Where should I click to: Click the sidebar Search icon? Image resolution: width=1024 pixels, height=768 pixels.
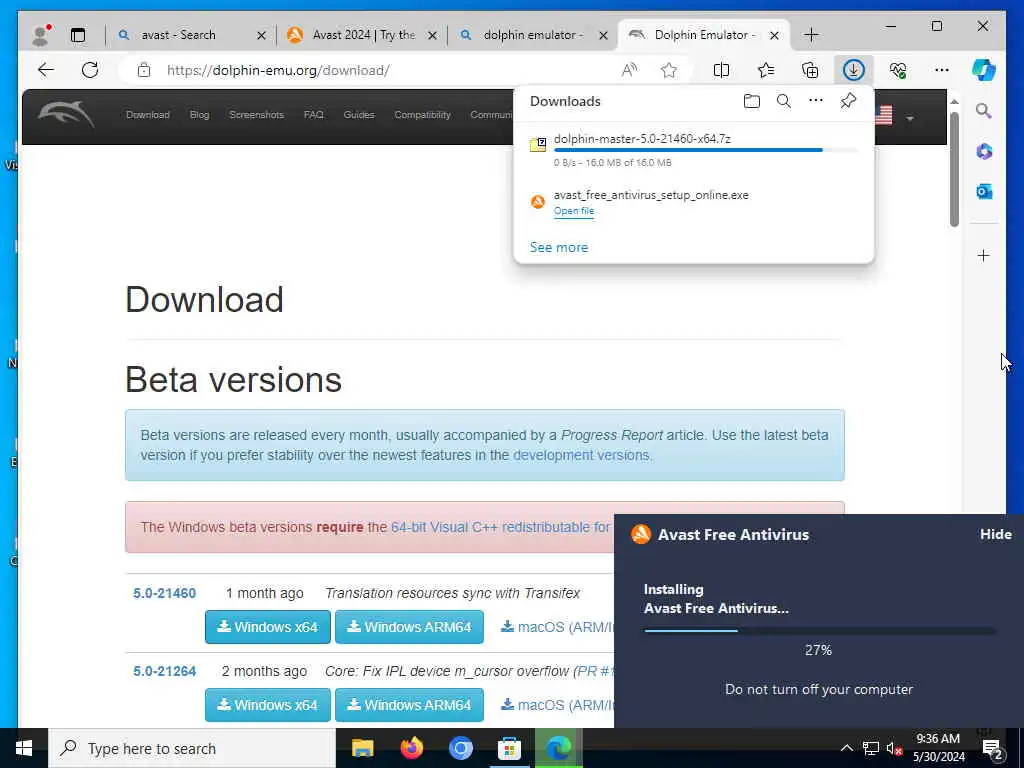pos(984,111)
